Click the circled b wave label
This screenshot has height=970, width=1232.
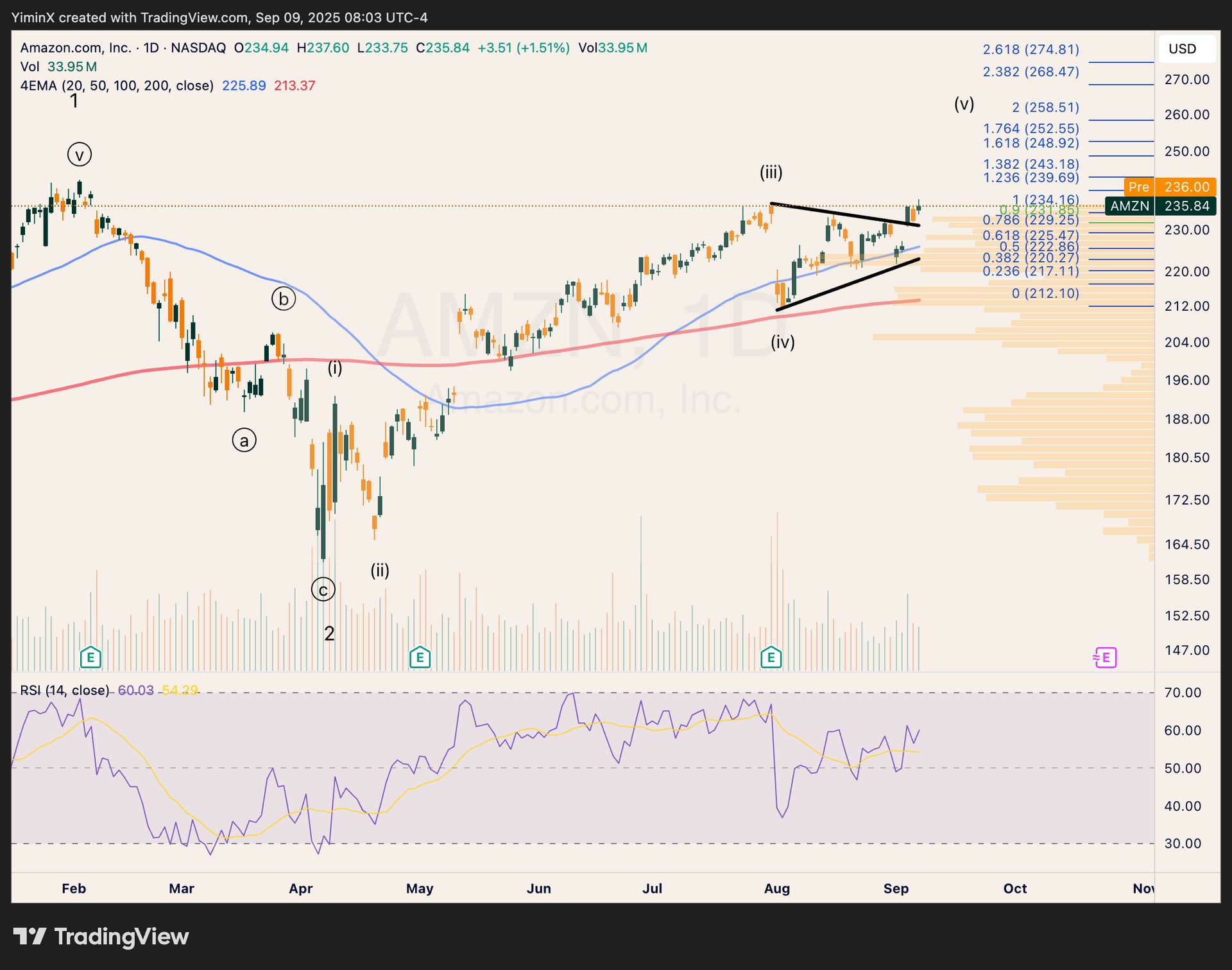point(284,299)
